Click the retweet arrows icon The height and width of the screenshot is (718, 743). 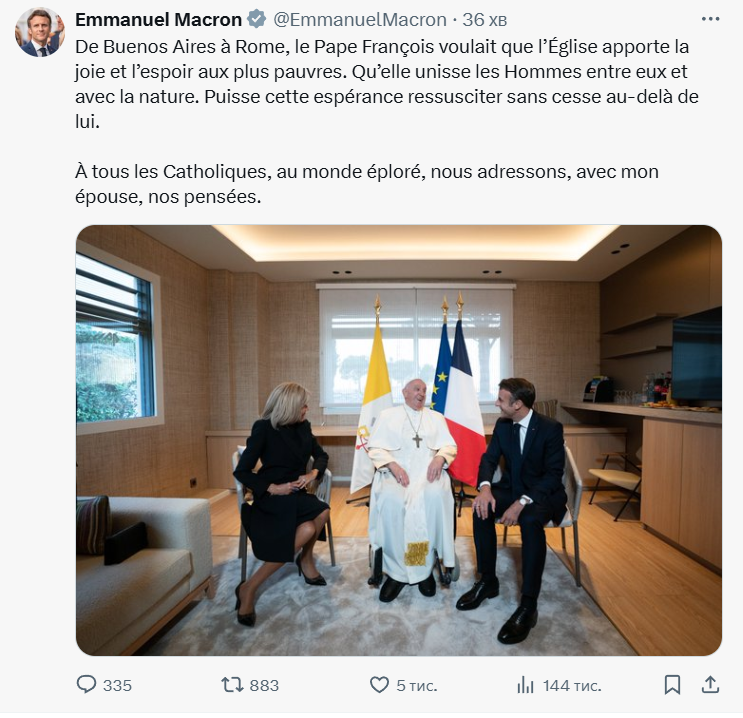click(232, 685)
